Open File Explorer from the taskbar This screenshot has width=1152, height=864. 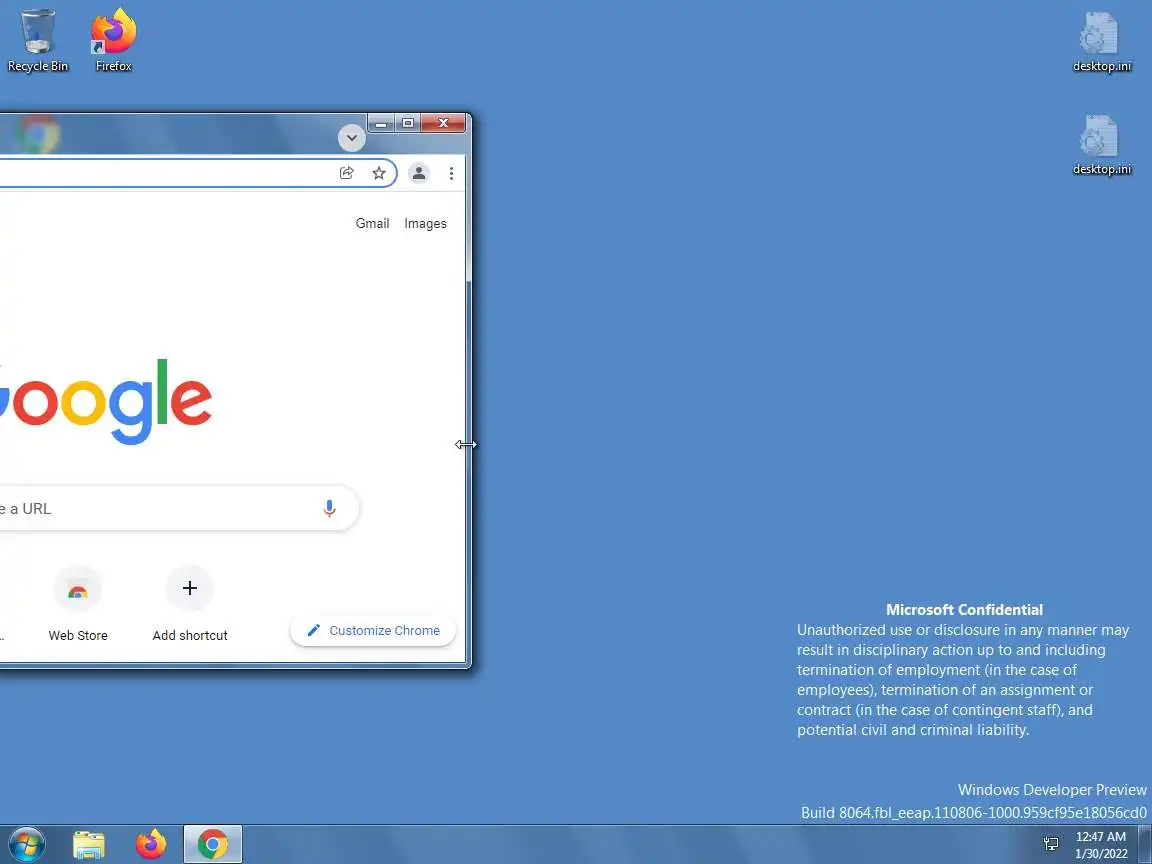coord(89,844)
